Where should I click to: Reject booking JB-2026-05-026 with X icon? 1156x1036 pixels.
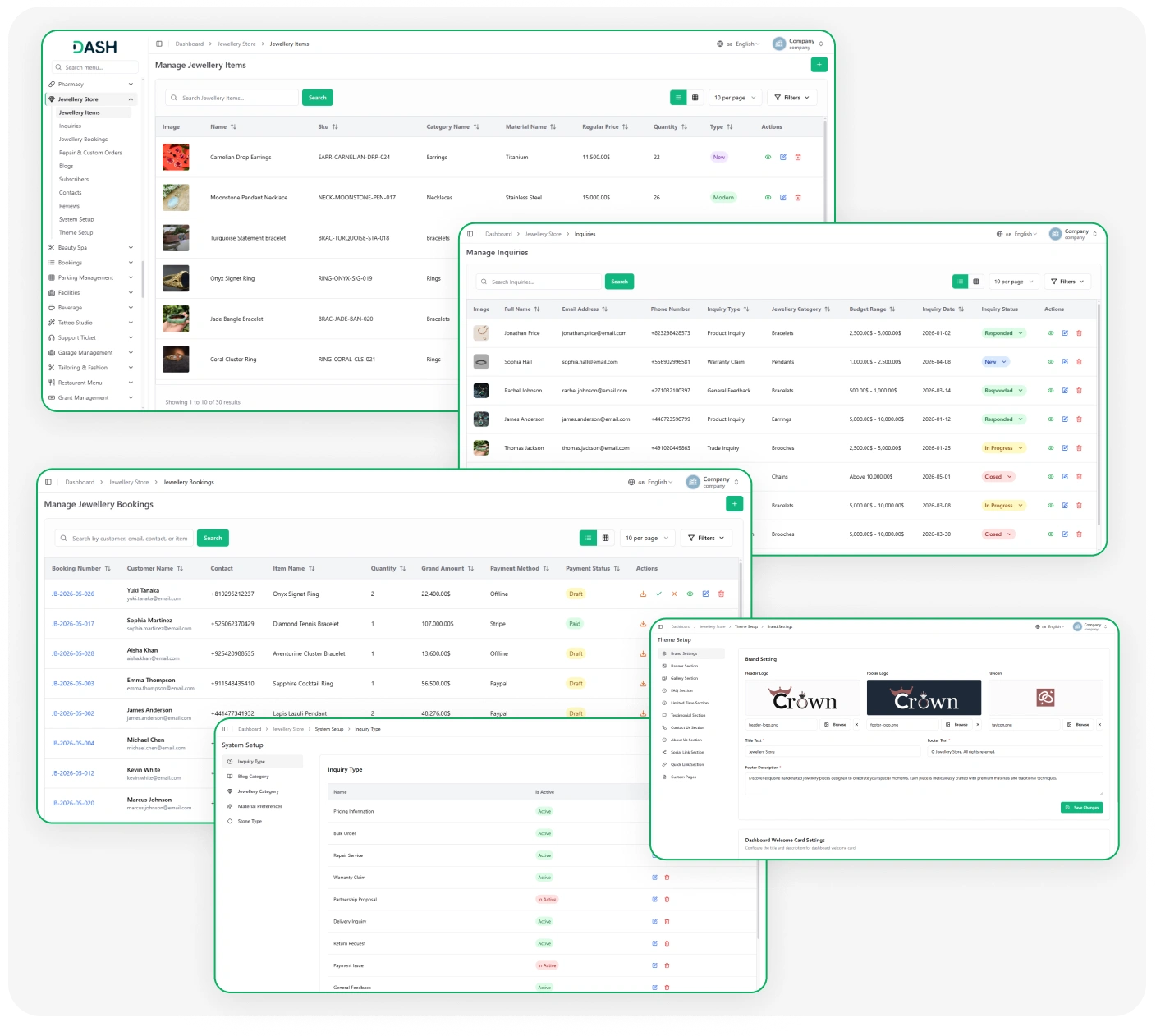coord(674,594)
